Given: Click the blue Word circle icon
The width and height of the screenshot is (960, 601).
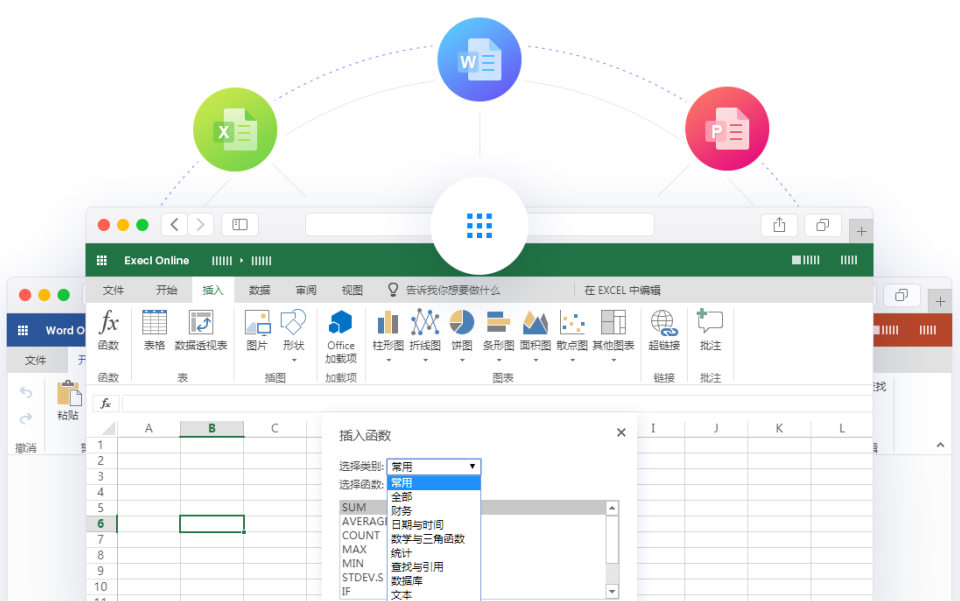Looking at the screenshot, I should pos(479,59).
